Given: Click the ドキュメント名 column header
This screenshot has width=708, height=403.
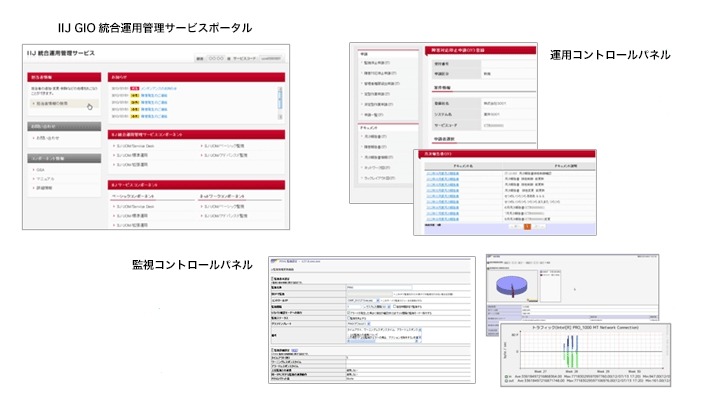Looking at the screenshot, I should [x=463, y=166].
